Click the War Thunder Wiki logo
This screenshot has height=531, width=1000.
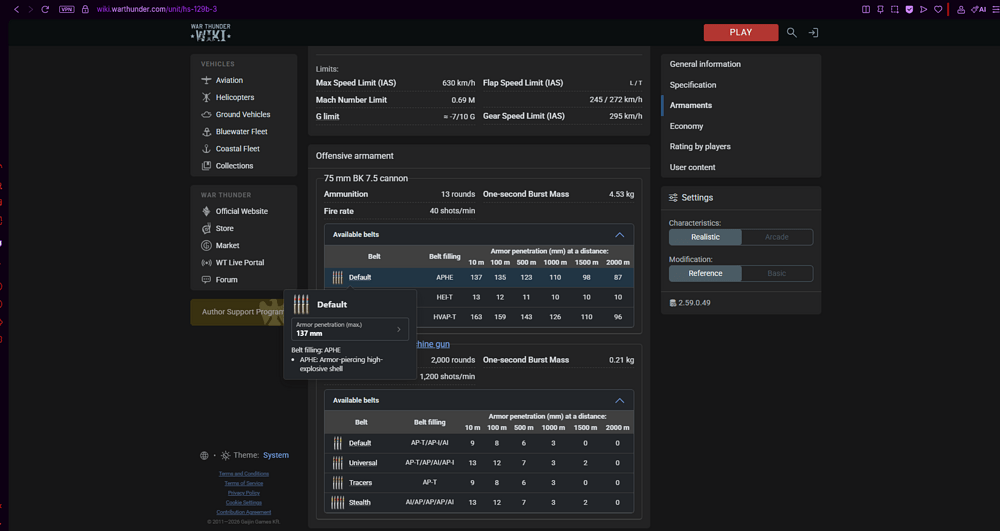pos(210,33)
